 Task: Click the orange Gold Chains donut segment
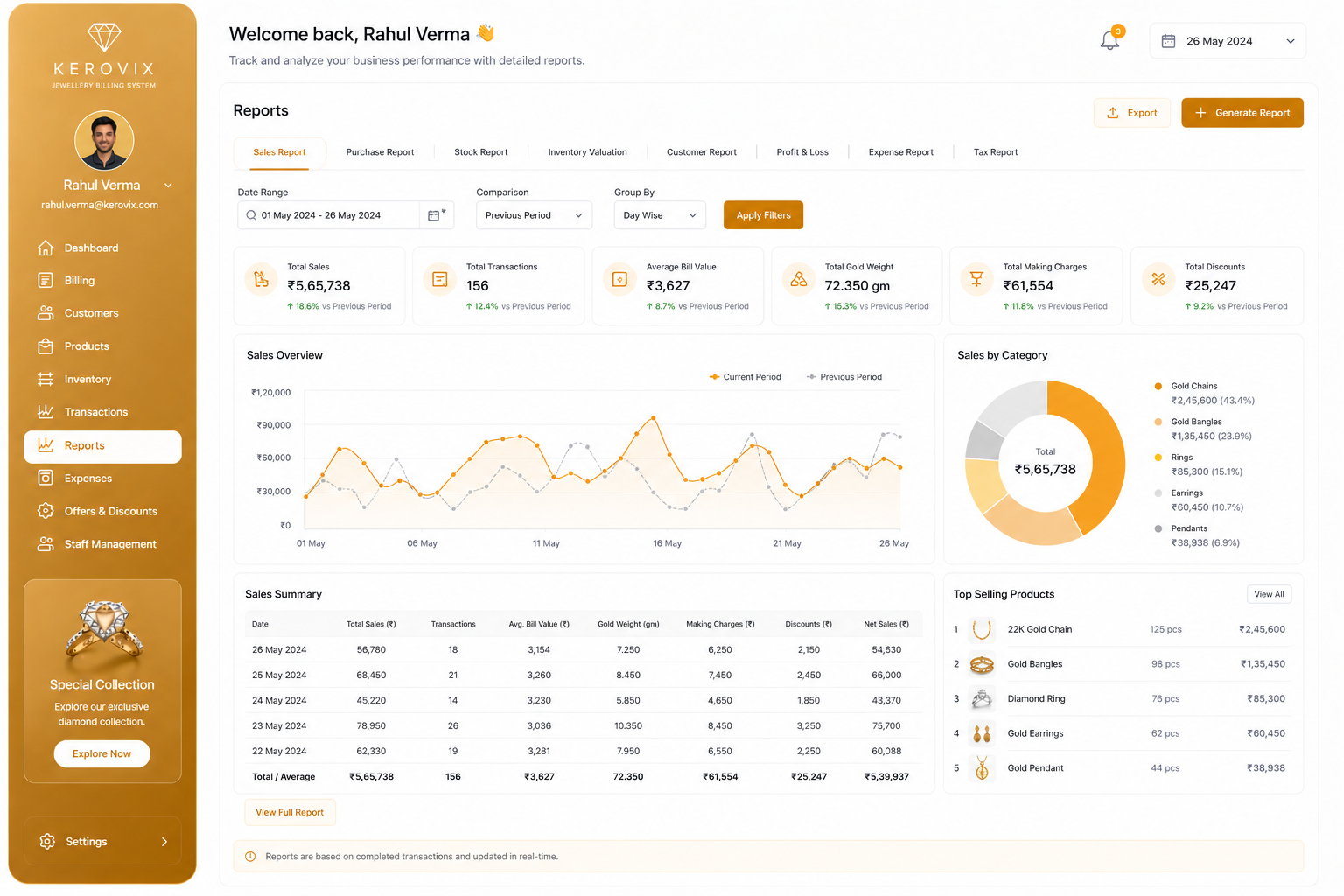1107,455
